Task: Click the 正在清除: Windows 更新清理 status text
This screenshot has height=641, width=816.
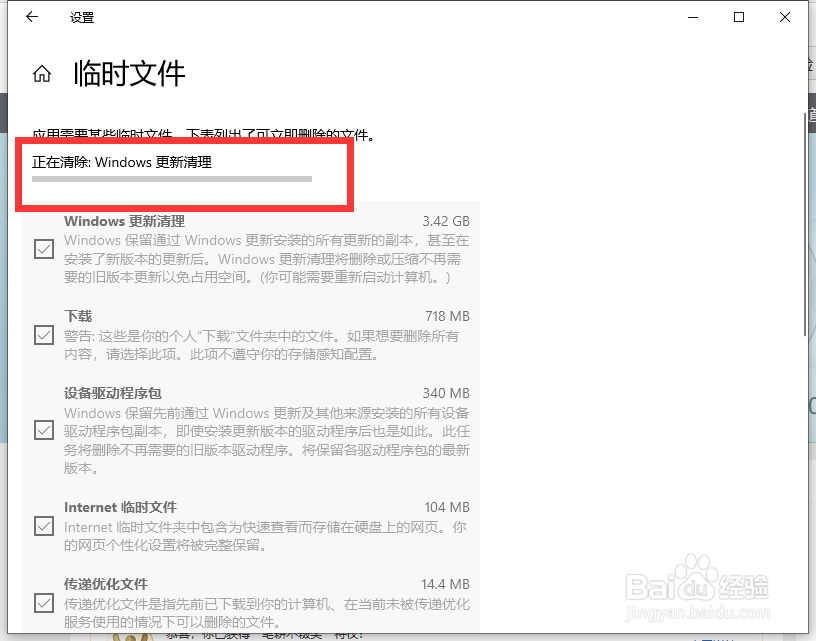Action: point(122,162)
